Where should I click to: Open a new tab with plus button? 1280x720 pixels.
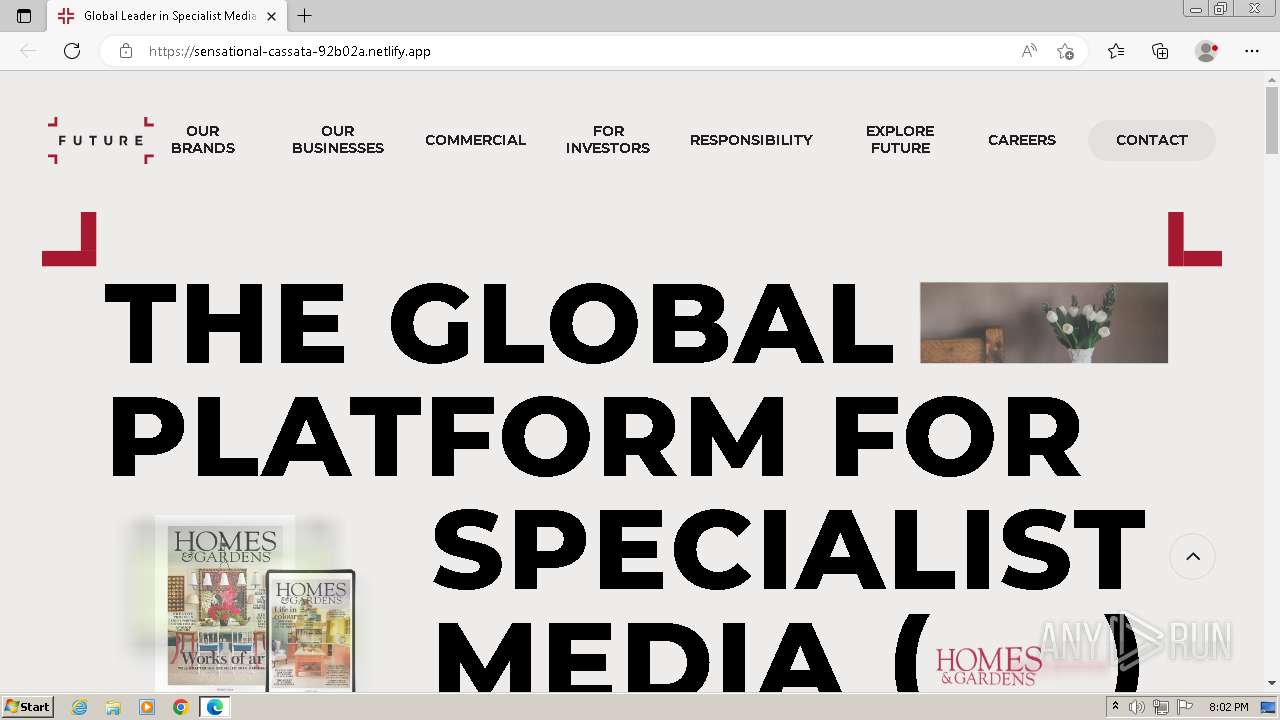point(305,16)
